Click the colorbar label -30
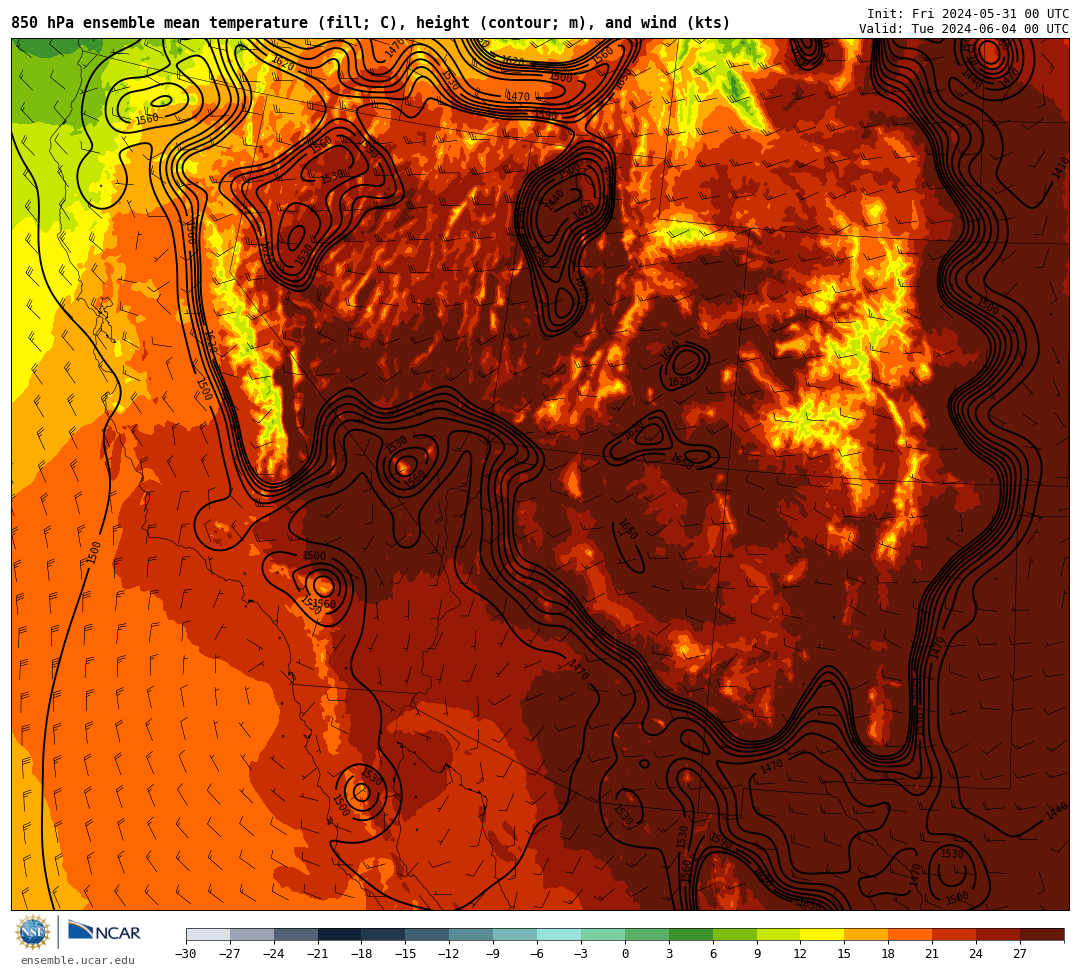1080x973 pixels. click(186, 954)
